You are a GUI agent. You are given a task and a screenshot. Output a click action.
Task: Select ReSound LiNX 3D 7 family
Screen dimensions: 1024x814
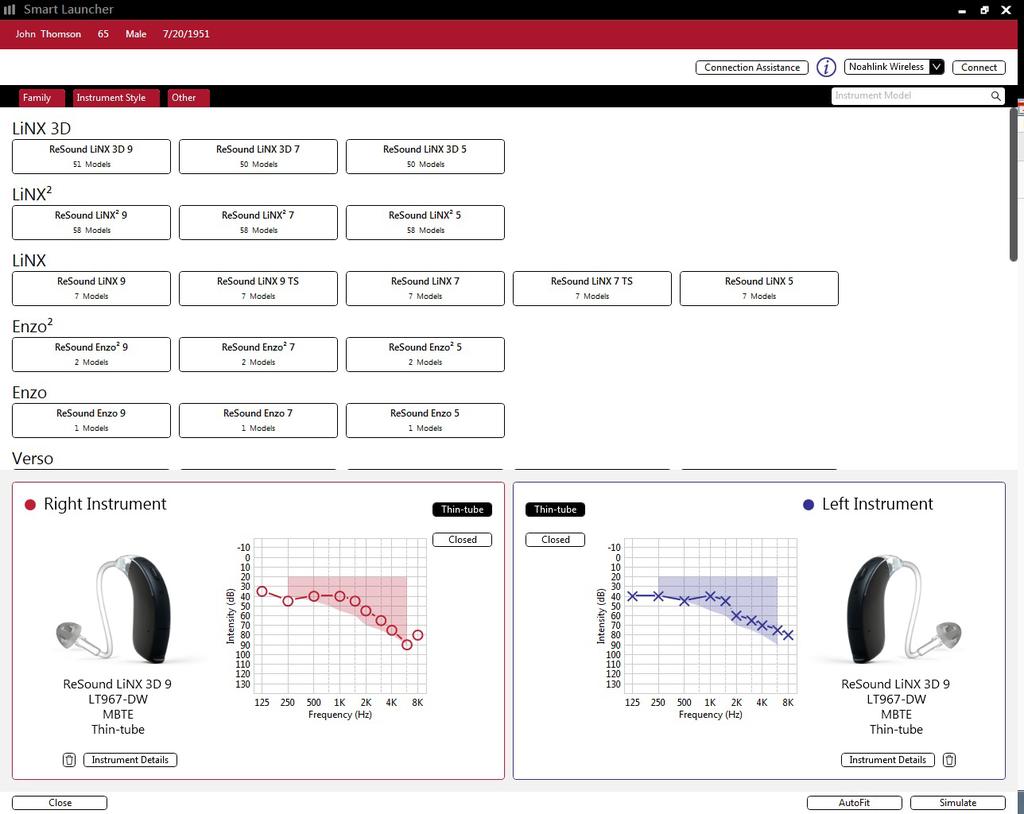[x=259, y=156]
